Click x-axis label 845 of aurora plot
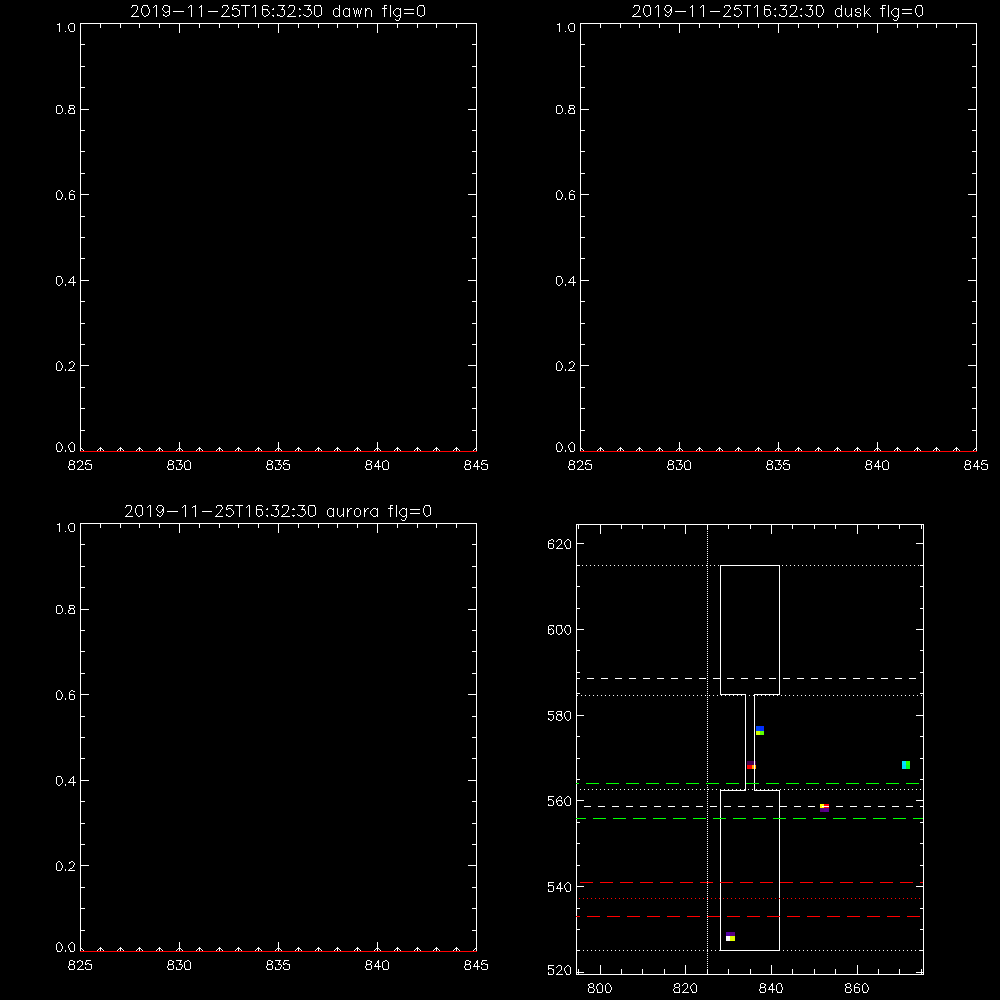This screenshot has width=1000, height=1000. (476, 966)
